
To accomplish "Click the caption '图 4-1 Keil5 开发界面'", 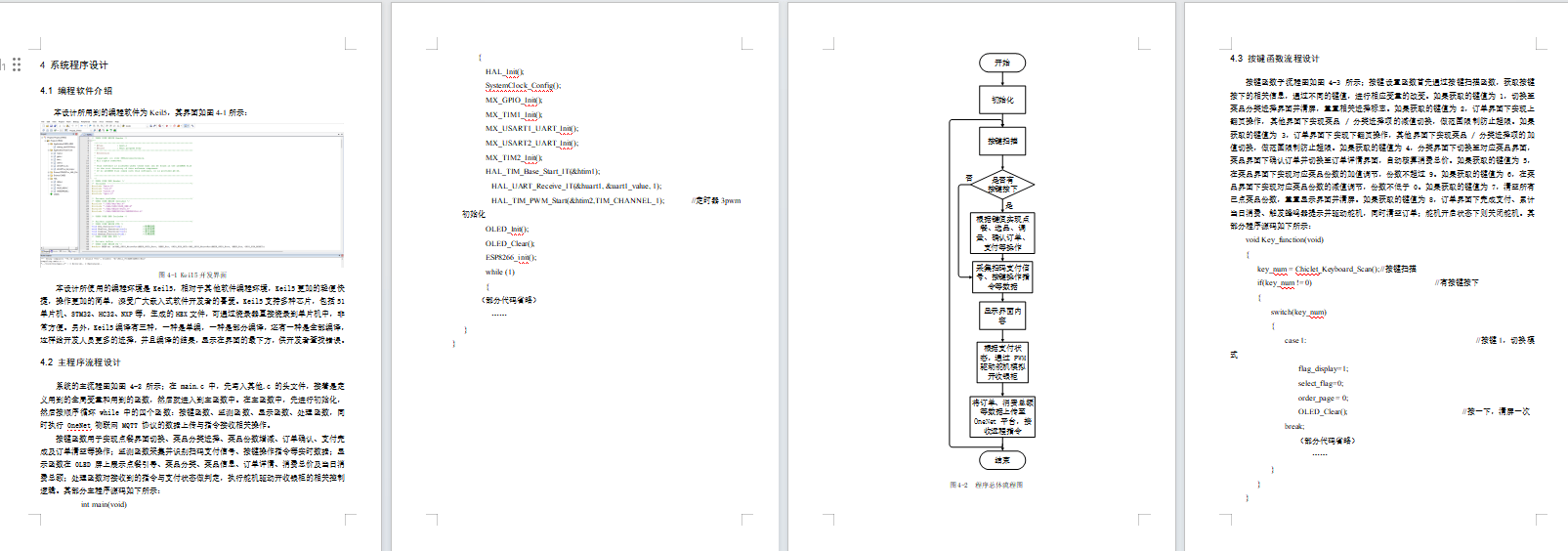I will [192, 275].
